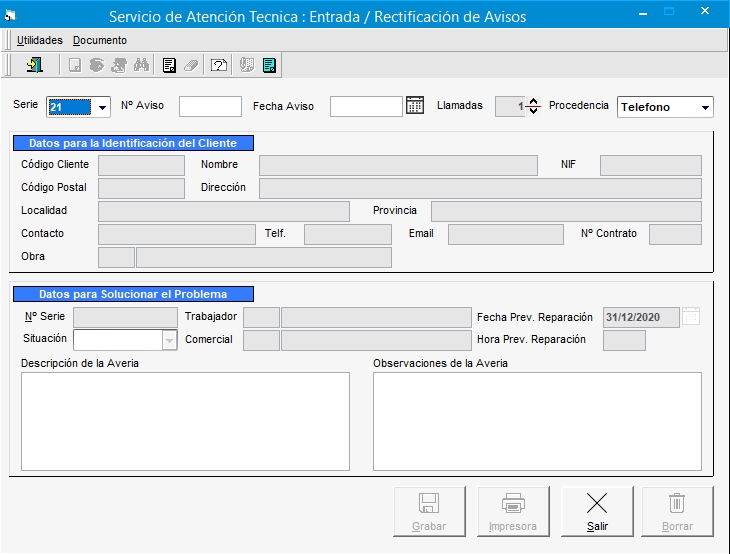The image size is (730, 554).
Task: Click the Email field
Action: tap(506, 234)
